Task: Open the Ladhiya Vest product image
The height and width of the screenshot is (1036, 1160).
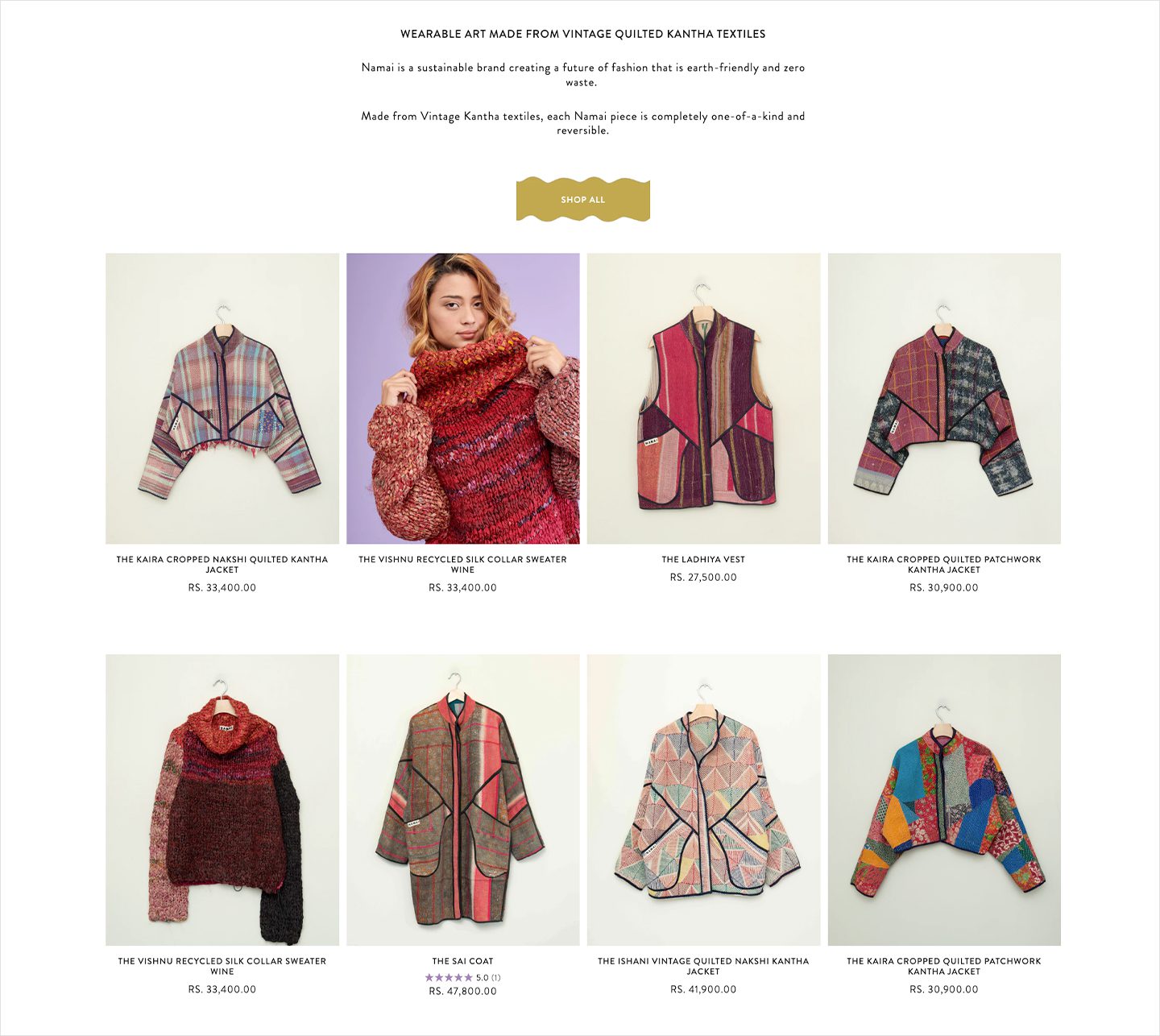Action: tap(703, 399)
